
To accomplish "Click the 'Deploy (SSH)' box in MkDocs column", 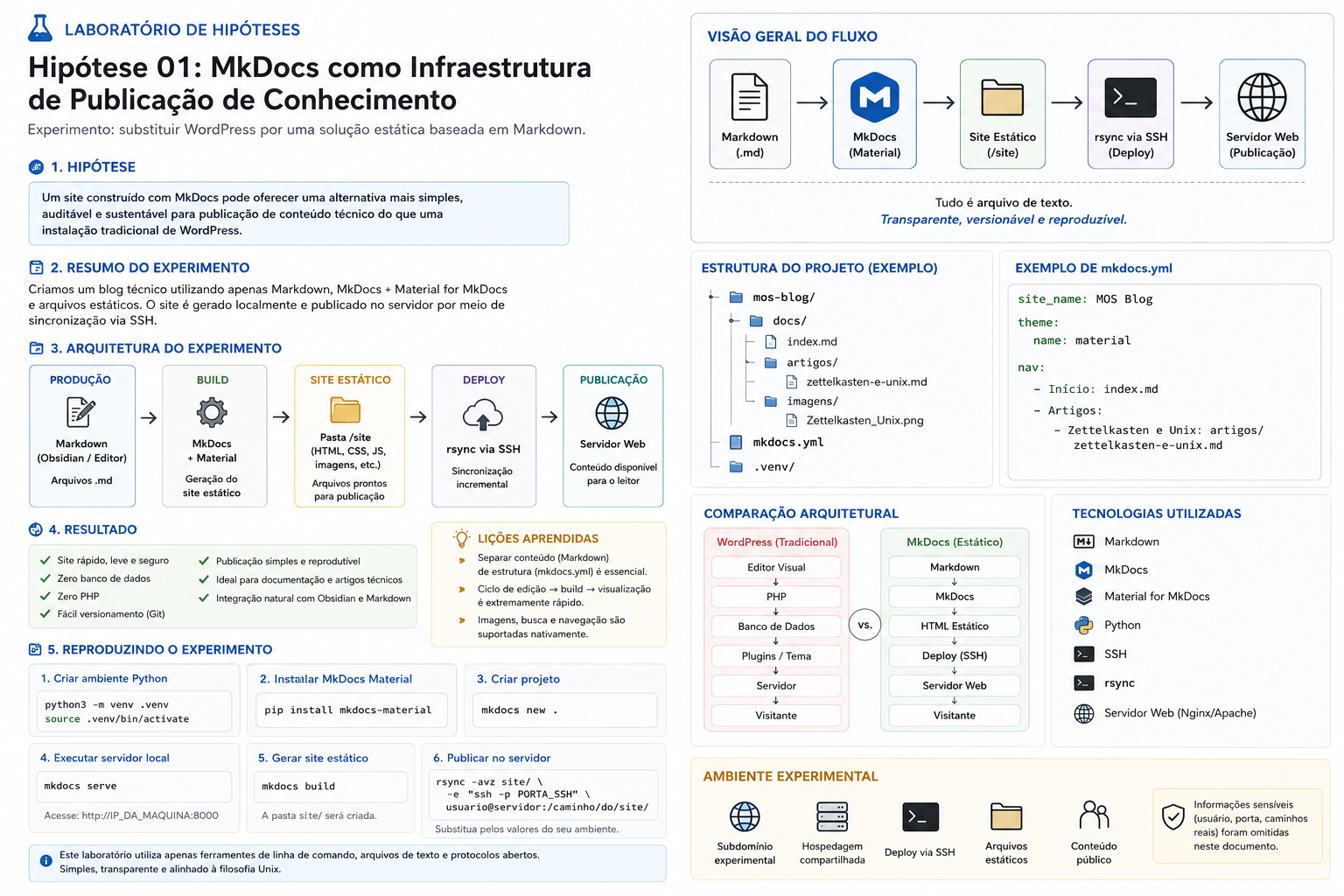I will tap(955, 656).
